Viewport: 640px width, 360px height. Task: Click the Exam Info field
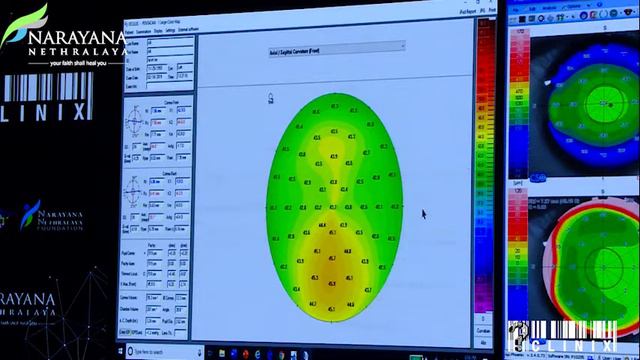click(169, 86)
